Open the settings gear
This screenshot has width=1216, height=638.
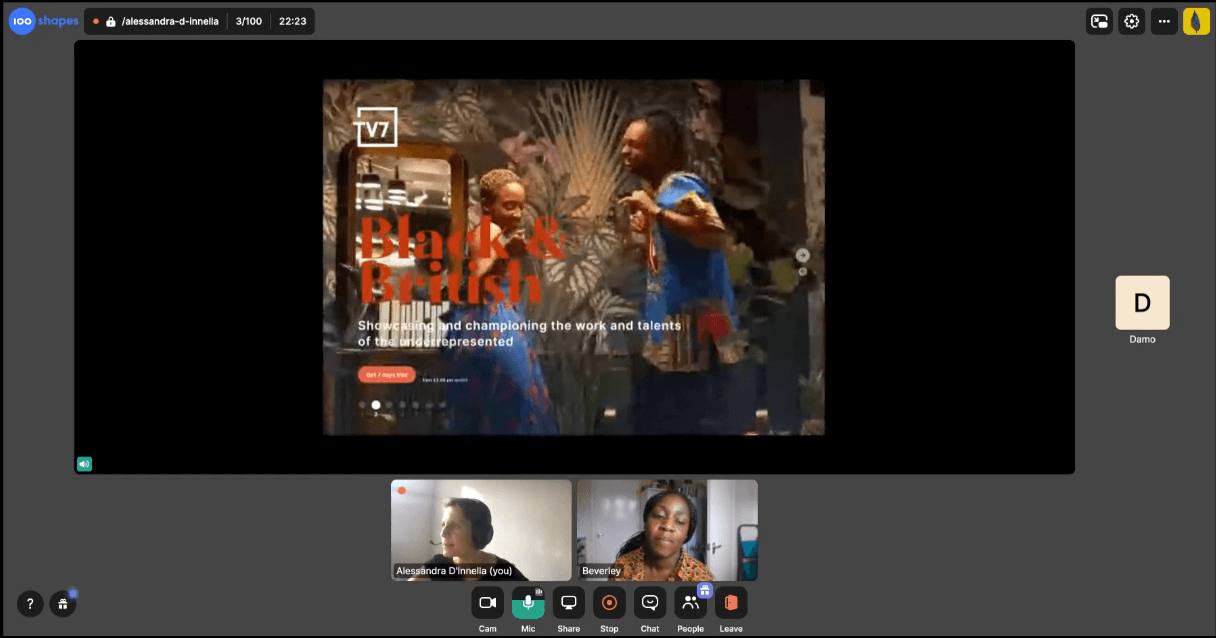[1132, 21]
